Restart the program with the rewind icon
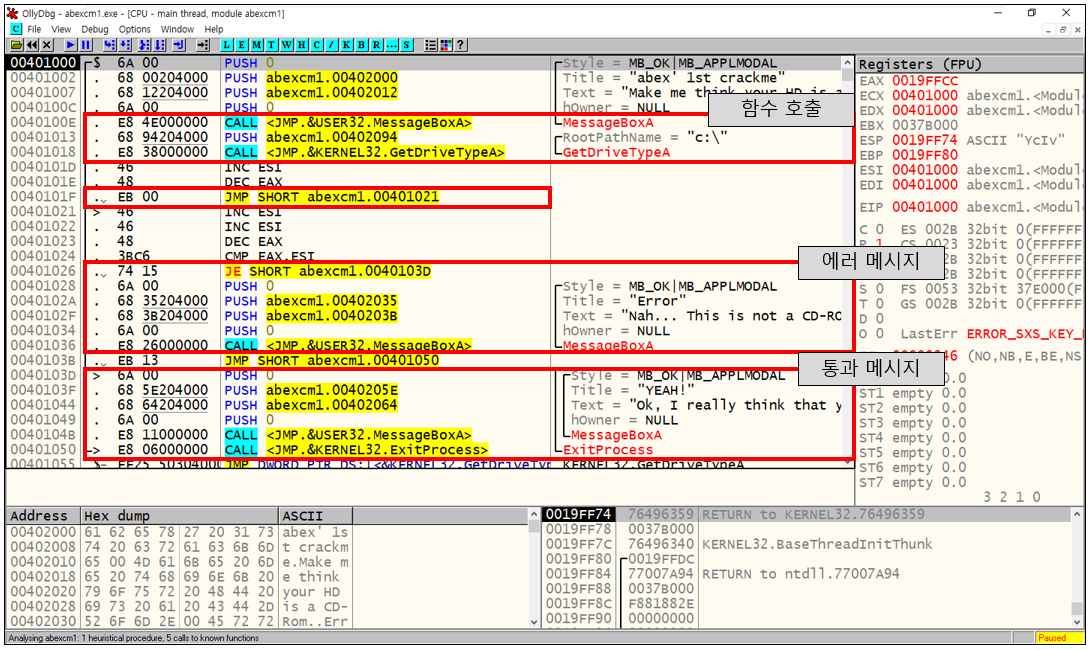This screenshot has width=1090, height=650. pos(31,45)
